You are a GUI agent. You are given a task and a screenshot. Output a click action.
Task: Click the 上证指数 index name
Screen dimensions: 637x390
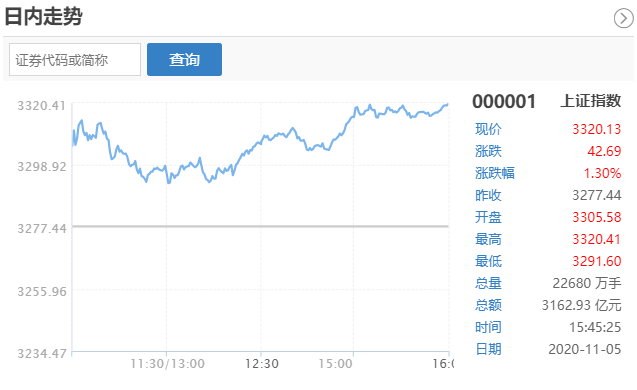(x=591, y=101)
